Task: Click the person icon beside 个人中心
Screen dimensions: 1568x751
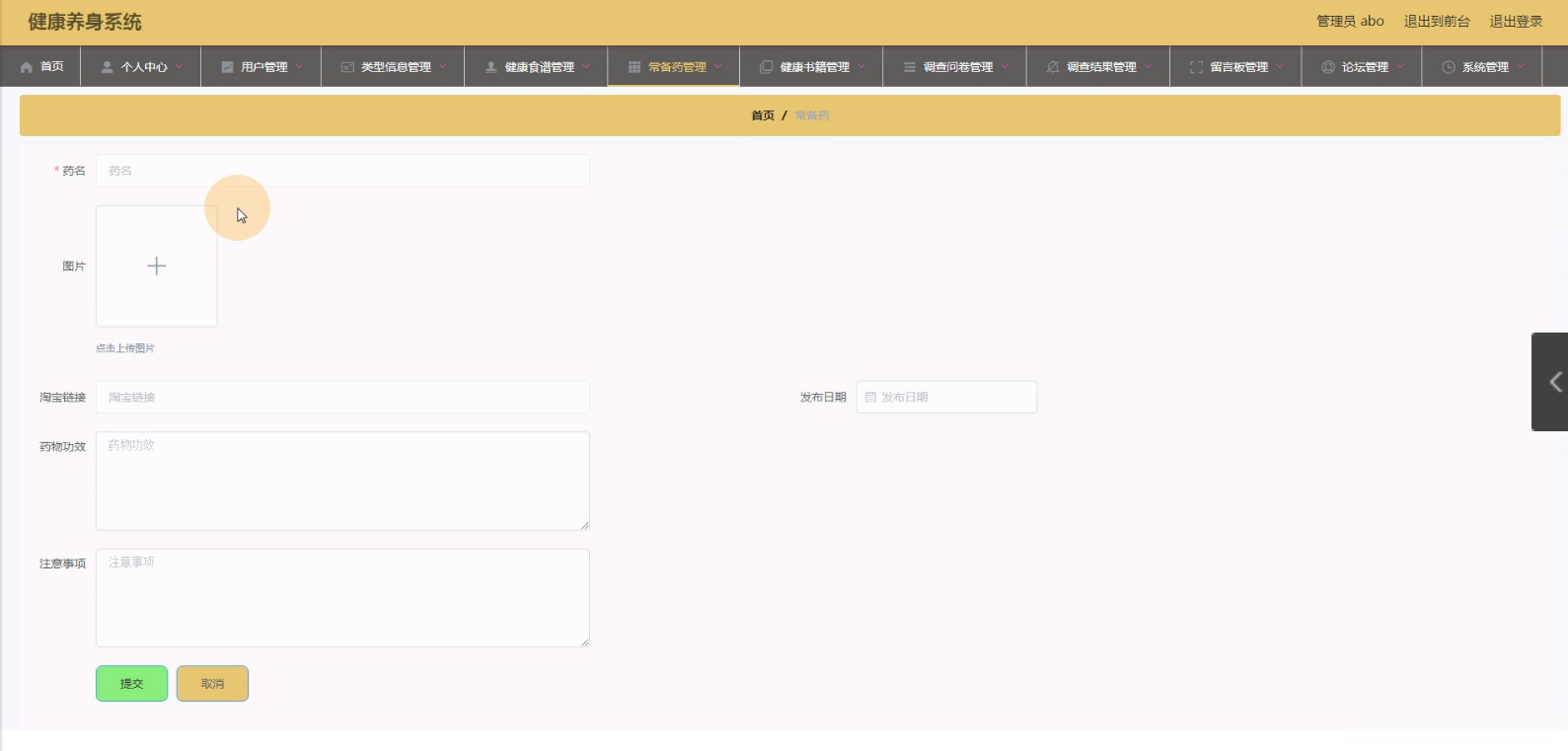Action: tap(107, 67)
